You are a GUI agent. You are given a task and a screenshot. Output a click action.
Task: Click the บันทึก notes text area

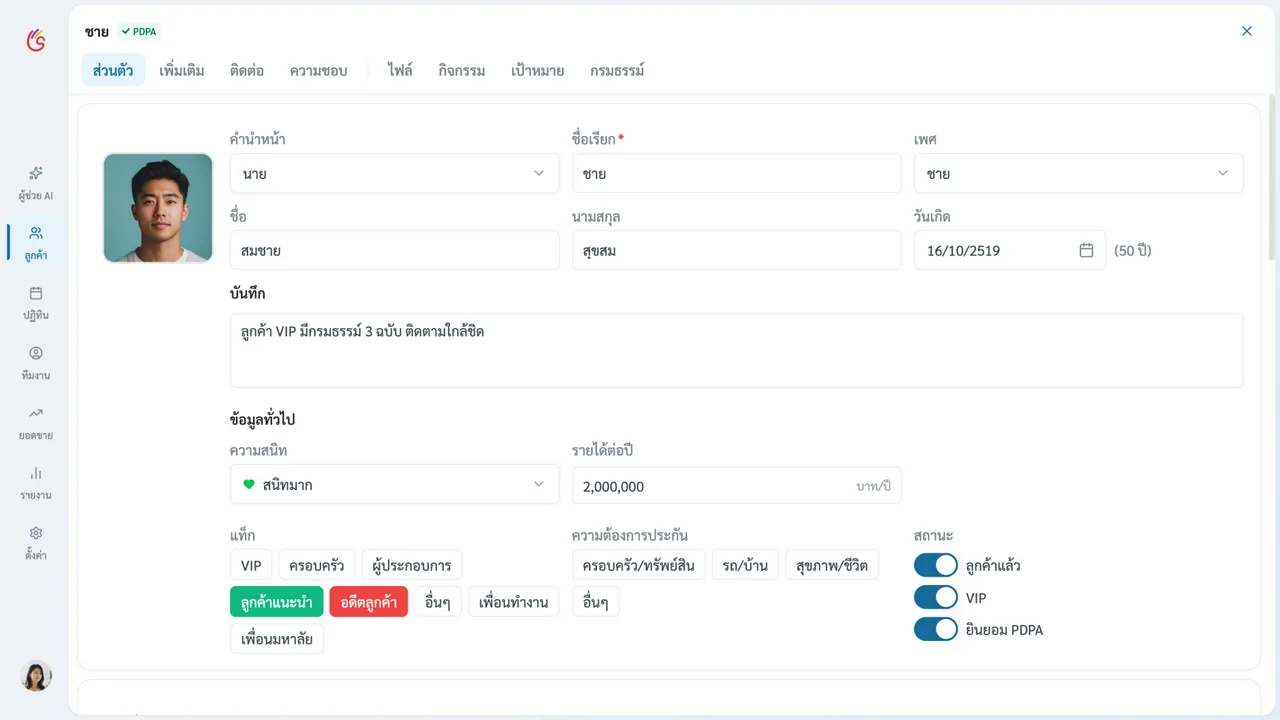click(737, 350)
